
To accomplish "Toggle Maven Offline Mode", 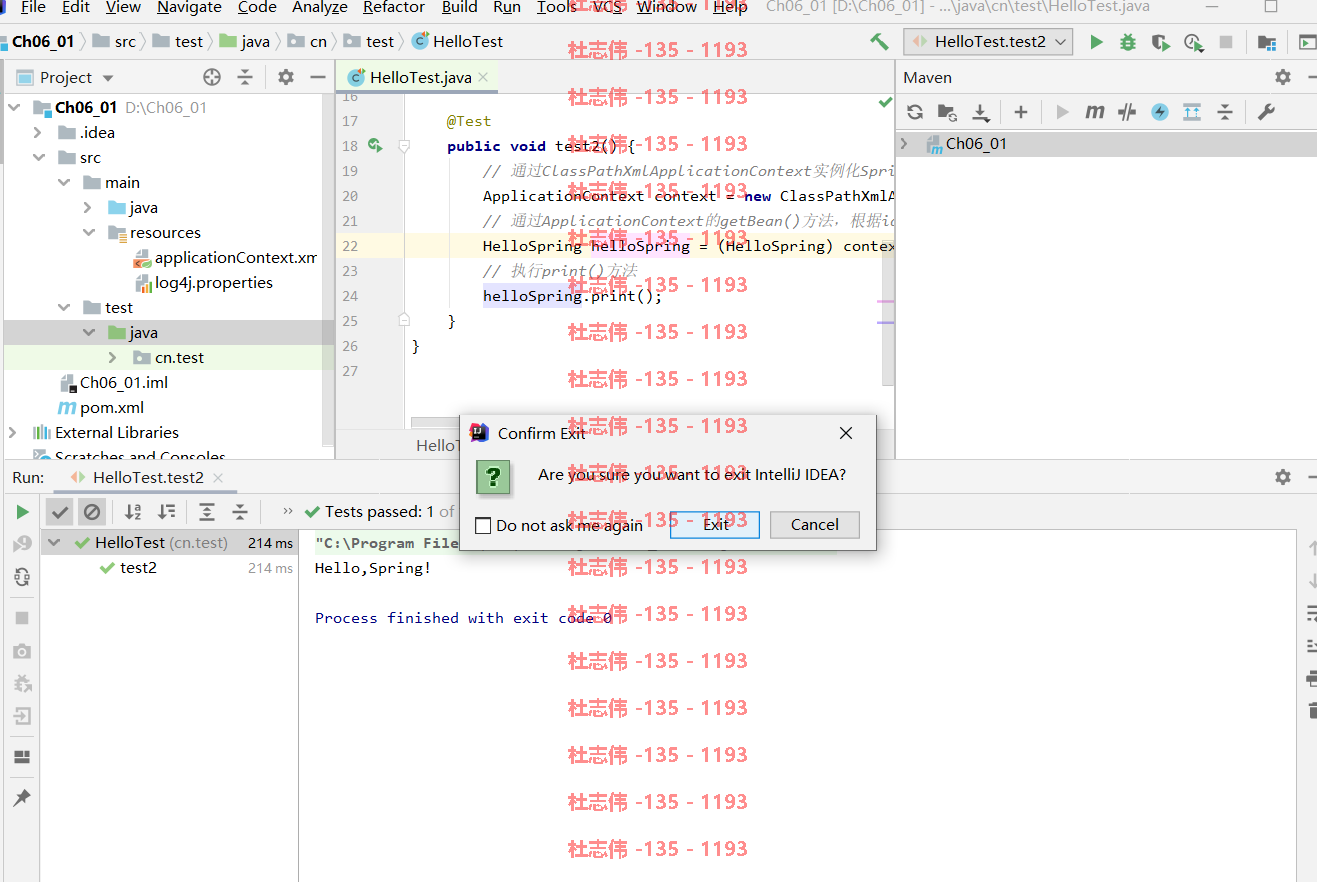I will point(1127,112).
